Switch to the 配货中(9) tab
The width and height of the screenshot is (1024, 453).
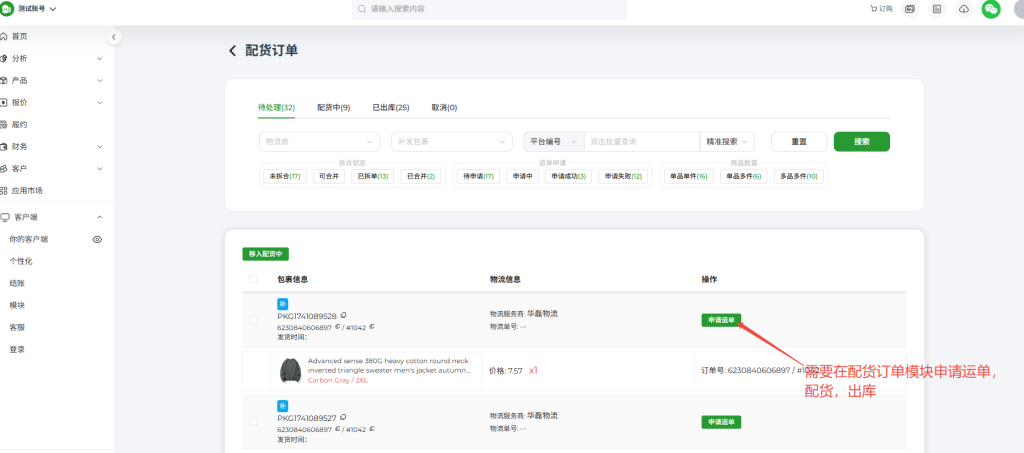tap(333, 108)
